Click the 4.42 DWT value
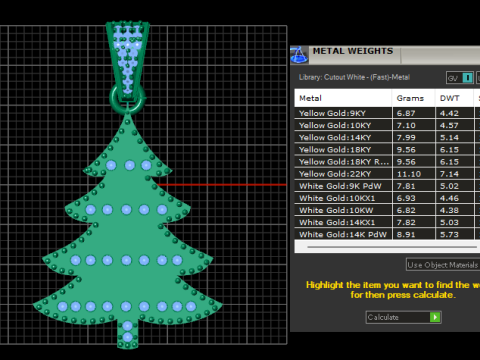480x360 pixels. tap(449, 113)
